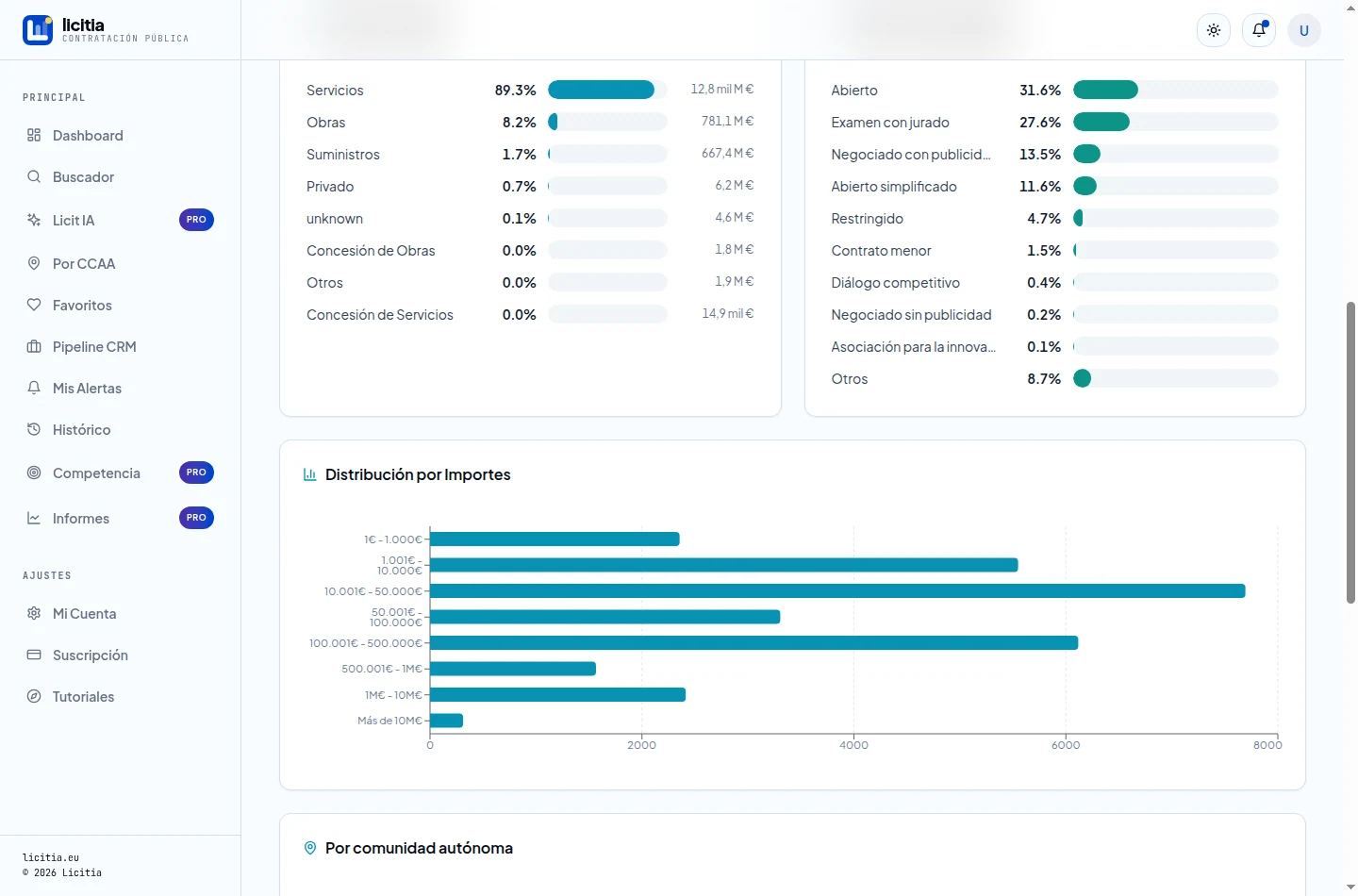Click the Competencia target icon
Image resolution: width=1358 pixels, height=896 pixels.
pyautogui.click(x=34, y=473)
